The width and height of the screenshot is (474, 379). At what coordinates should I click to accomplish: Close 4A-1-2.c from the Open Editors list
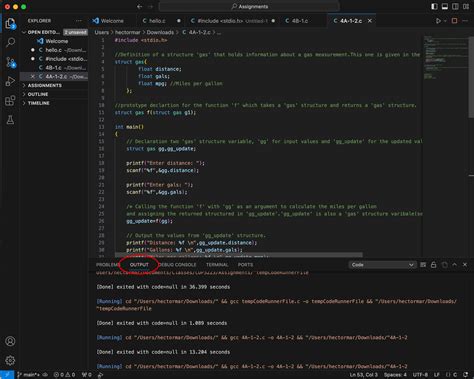(x=33, y=76)
